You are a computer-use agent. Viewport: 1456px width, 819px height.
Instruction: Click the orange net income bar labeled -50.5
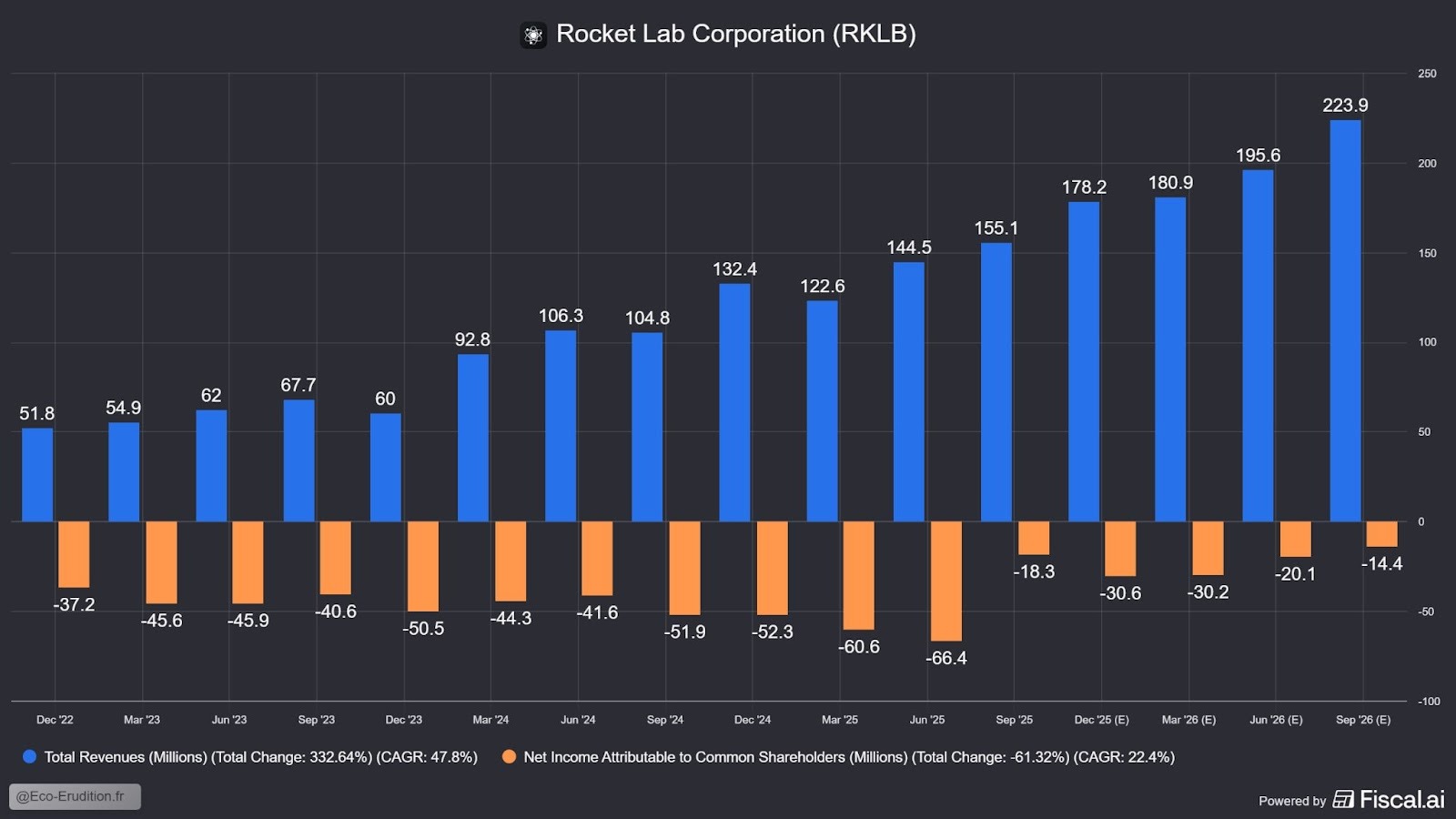click(x=422, y=567)
